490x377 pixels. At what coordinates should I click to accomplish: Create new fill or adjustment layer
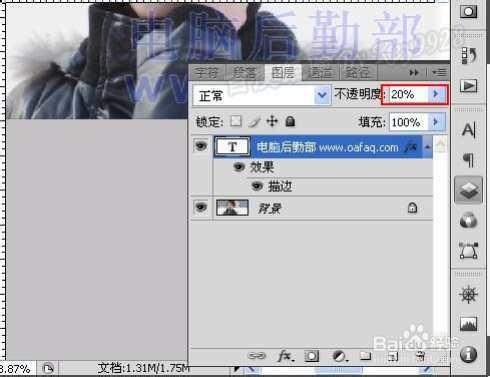click(340, 356)
